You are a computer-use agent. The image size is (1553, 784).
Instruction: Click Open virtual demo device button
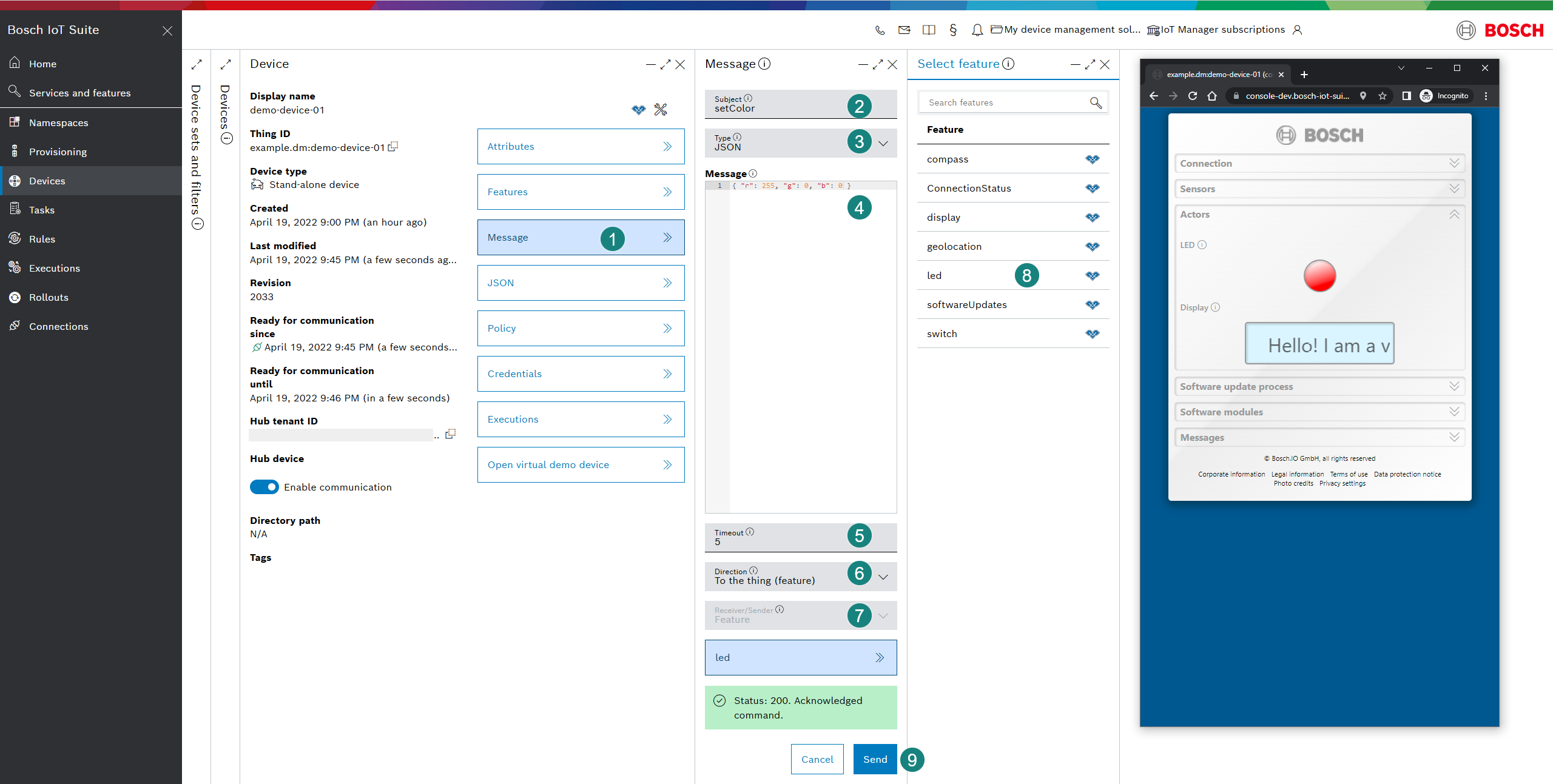tap(580, 464)
